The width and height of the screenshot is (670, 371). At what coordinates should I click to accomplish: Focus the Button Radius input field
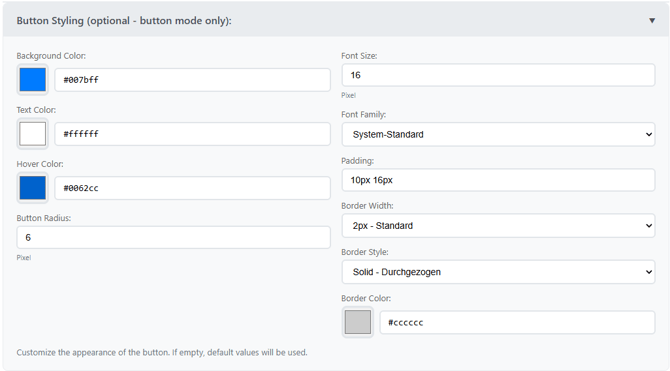click(x=173, y=237)
